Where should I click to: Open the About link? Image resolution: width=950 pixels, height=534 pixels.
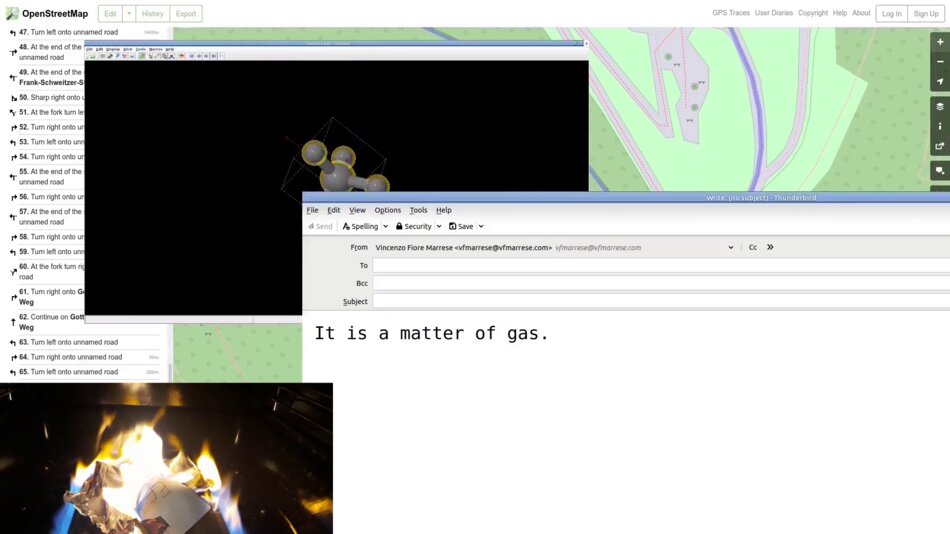coord(861,13)
